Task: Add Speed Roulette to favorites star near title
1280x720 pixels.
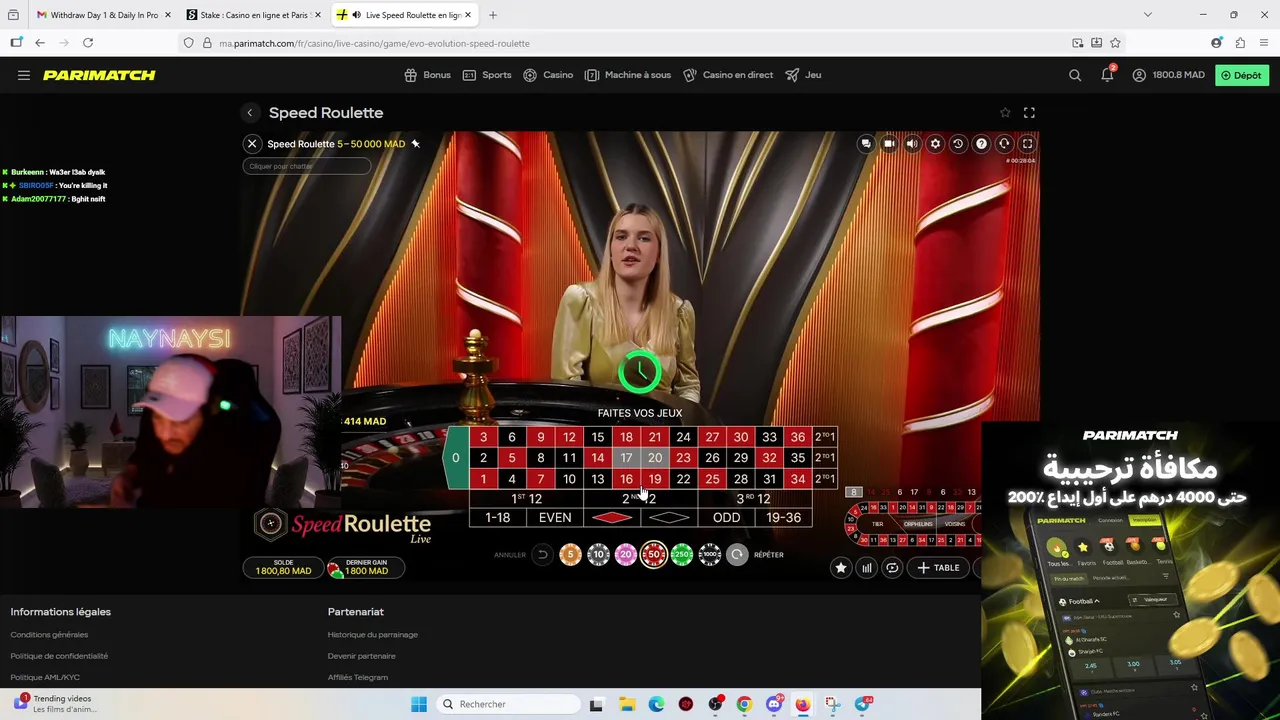Action: 1005,113
